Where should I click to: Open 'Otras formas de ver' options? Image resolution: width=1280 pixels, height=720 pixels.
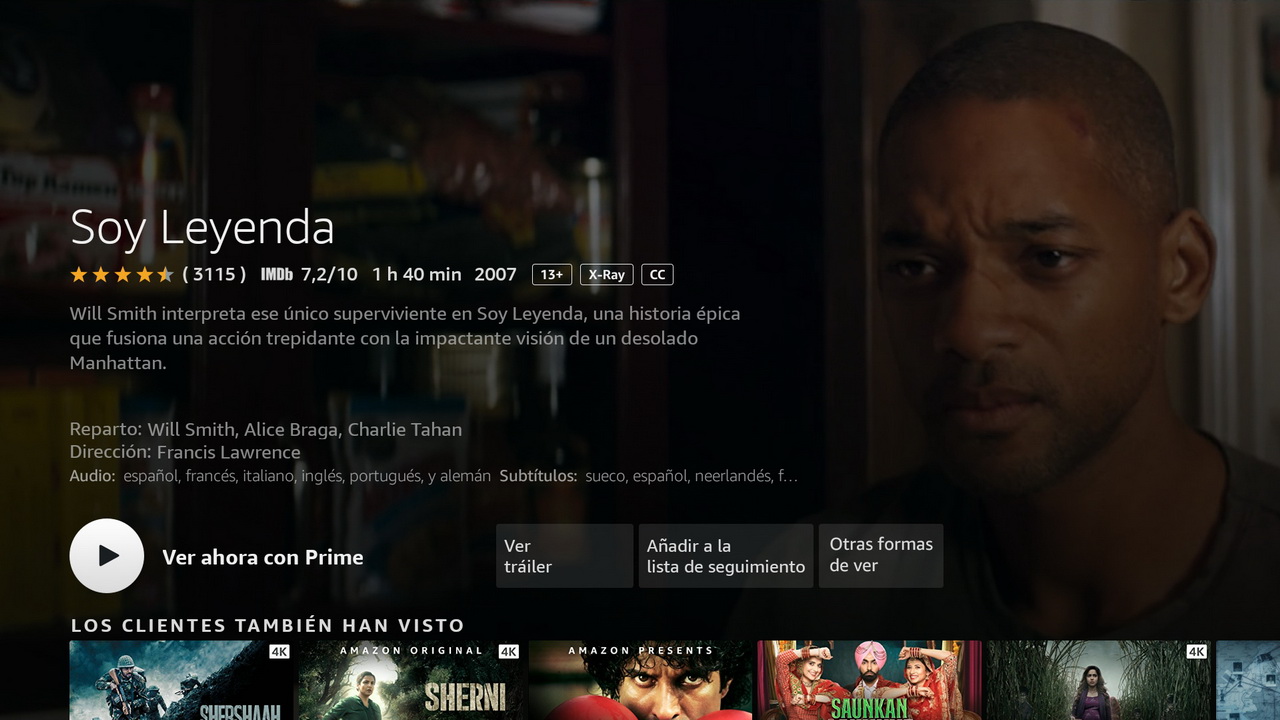881,556
